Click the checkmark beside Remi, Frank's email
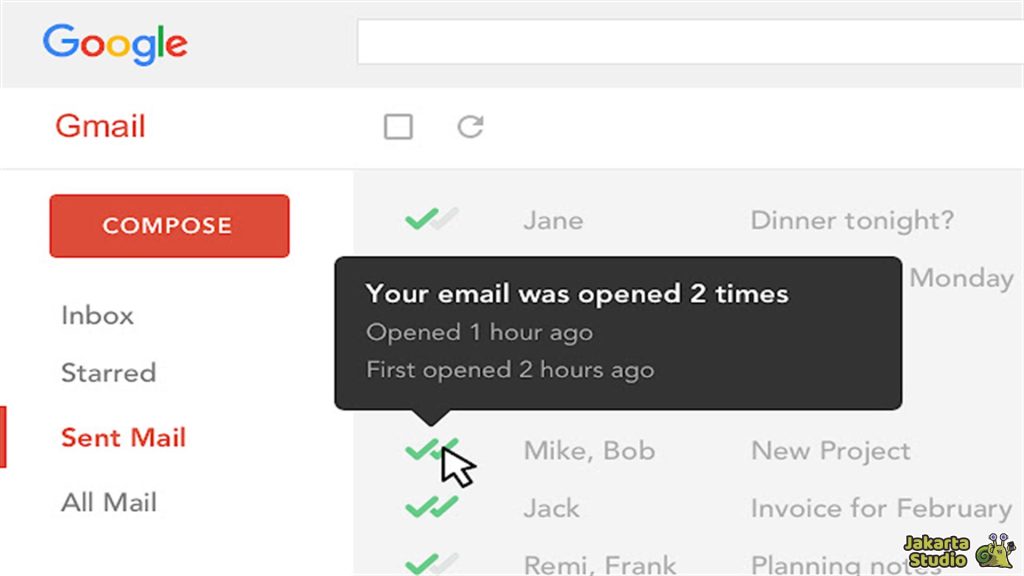1024x576 pixels. point(428,561)
